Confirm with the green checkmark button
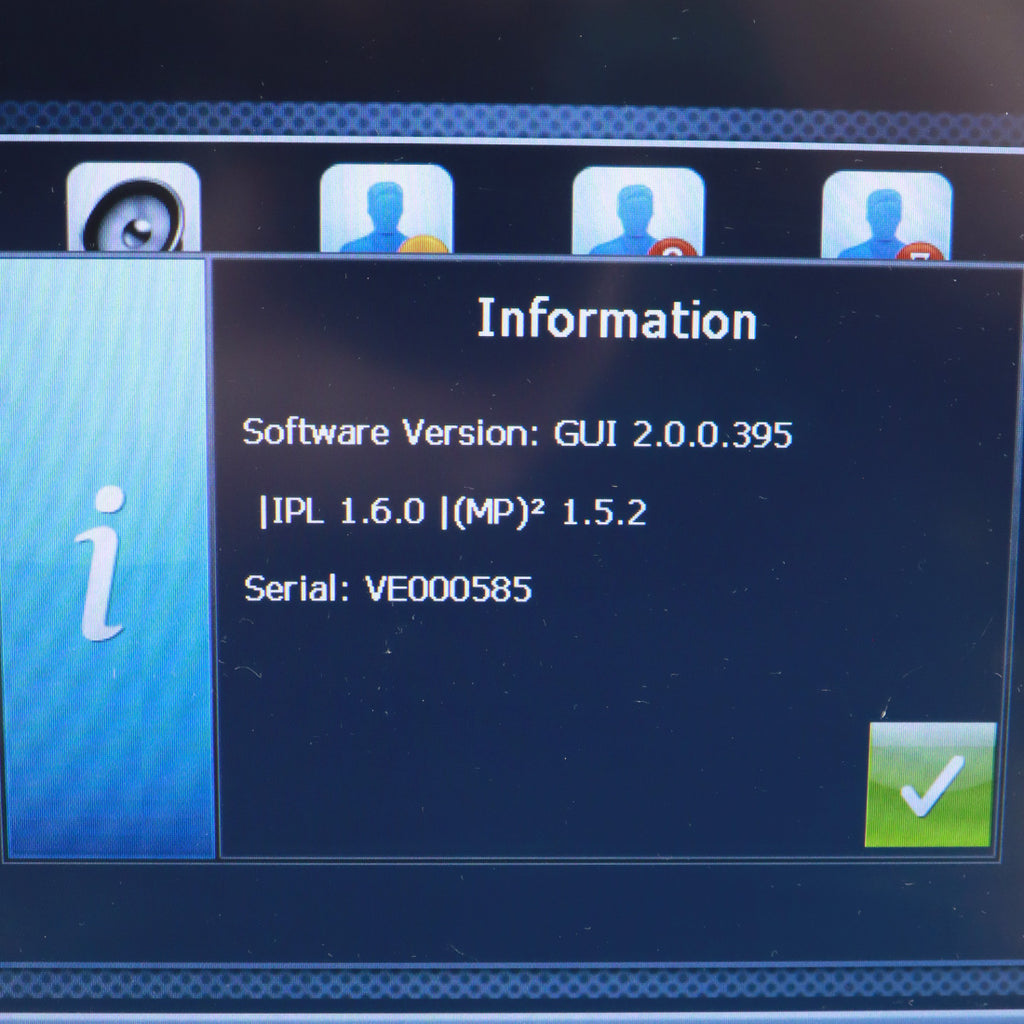This screenshot has width=1024, height=1024. [931, 785]
